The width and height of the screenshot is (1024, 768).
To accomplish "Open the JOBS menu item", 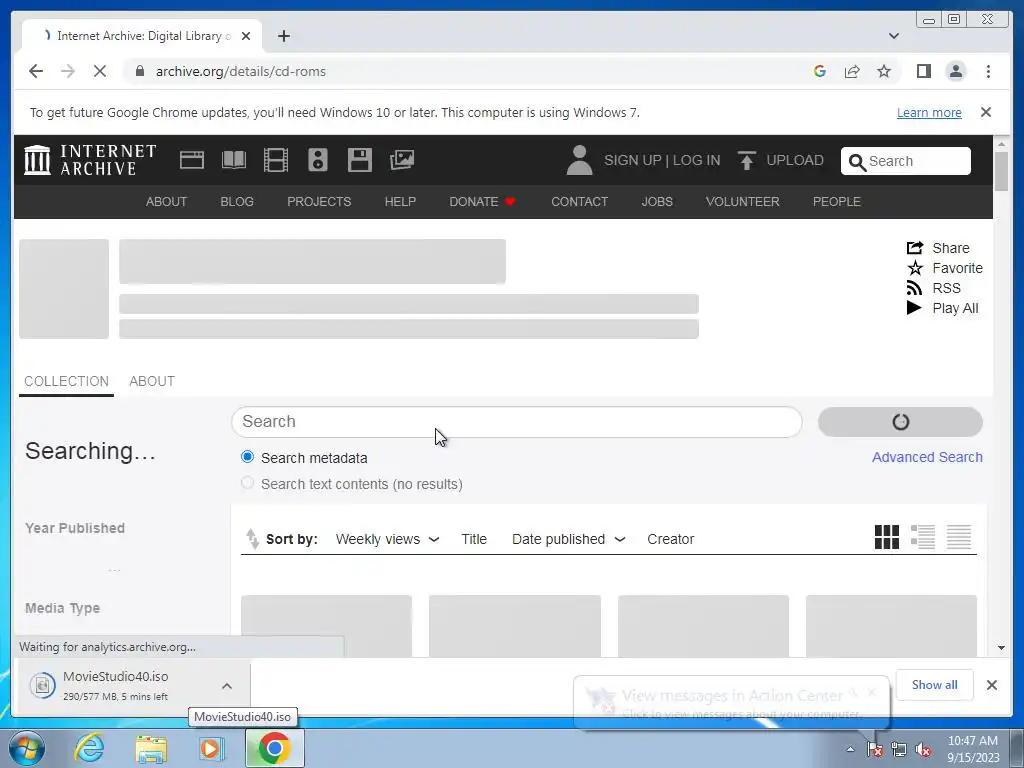I will click(x=657, y=202).
